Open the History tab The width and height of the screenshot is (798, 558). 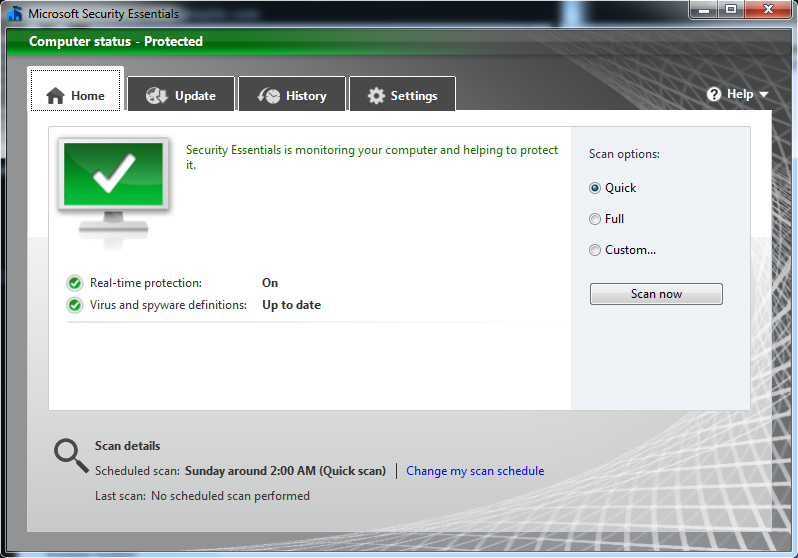[292, 94]
